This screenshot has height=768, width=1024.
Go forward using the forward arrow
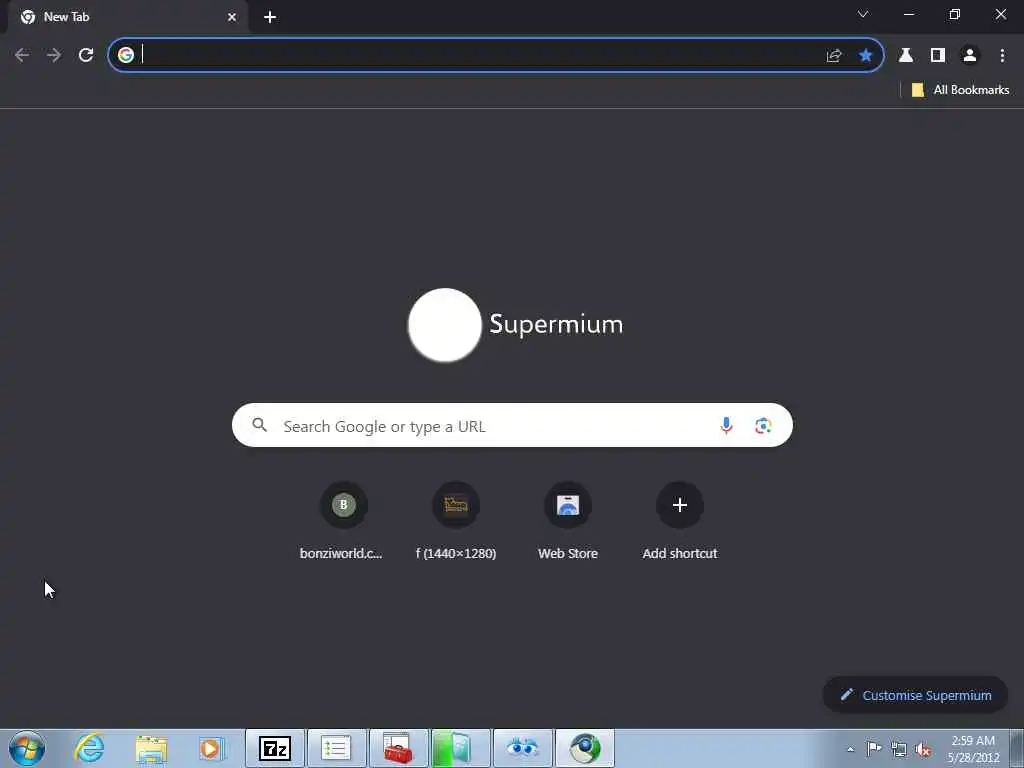(x=54, y=56)
